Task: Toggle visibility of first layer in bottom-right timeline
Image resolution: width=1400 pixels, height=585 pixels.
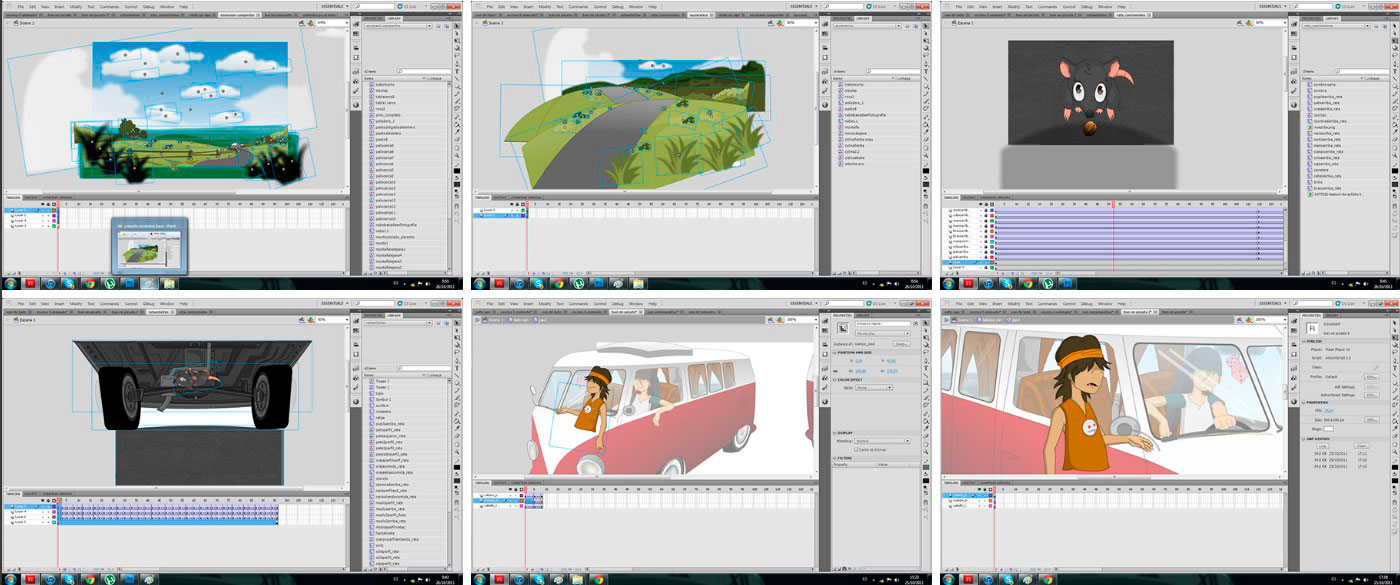Action: [981, 494]
